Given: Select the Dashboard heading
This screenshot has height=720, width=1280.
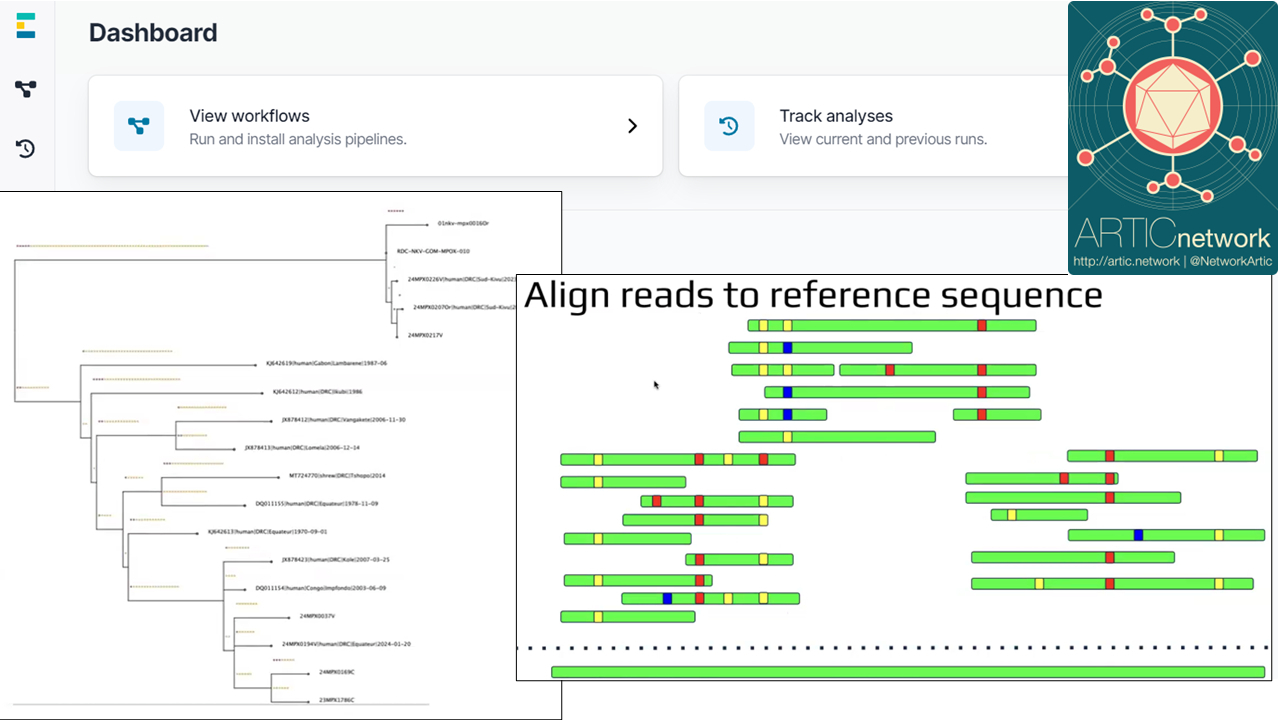Looking at the screenshot, I should pyautogui.click(x=153, y=32).
